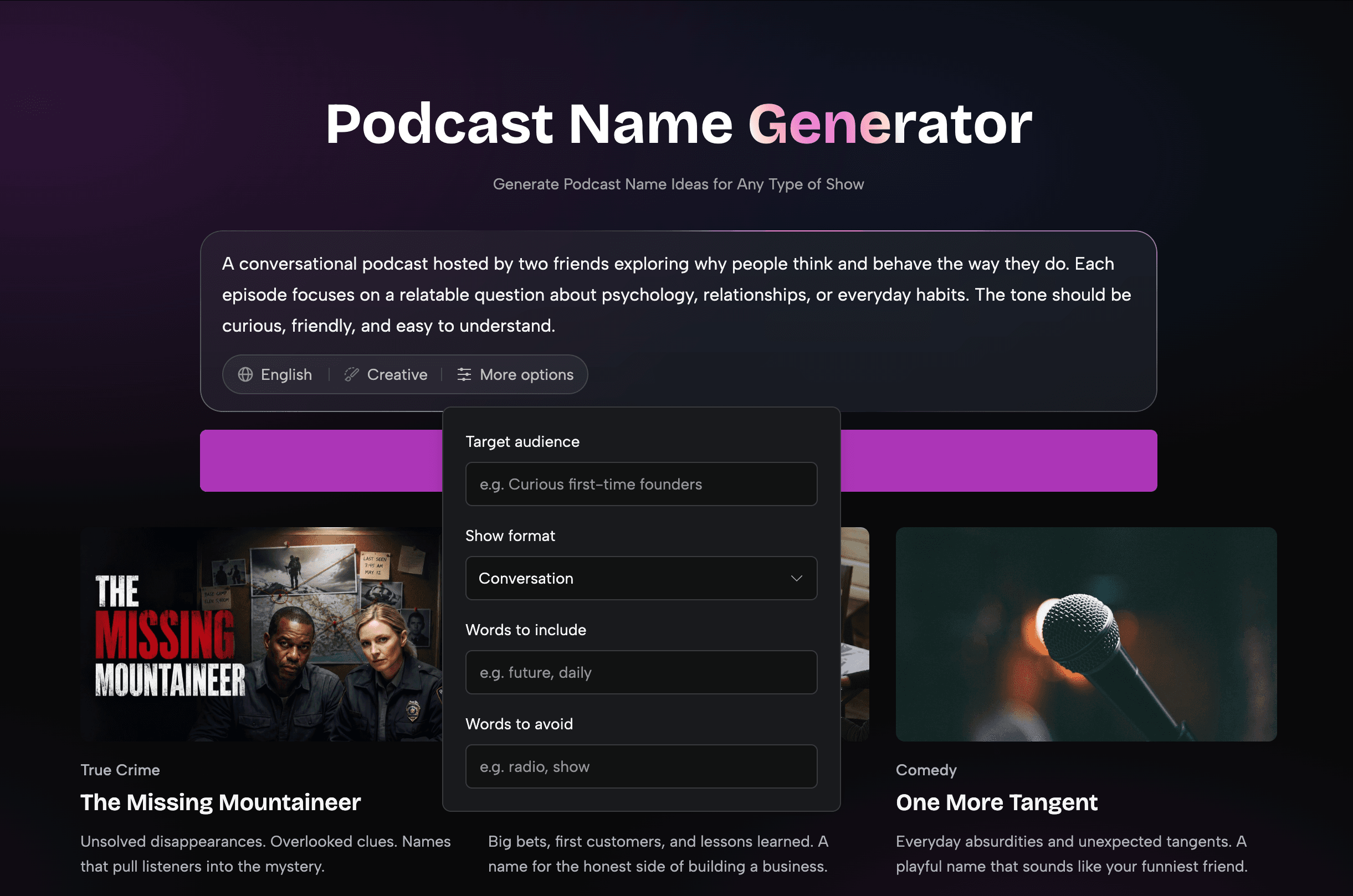The image size is (1353, 896).
Task: Click the More options sliders icon
Action: [464, 374]
